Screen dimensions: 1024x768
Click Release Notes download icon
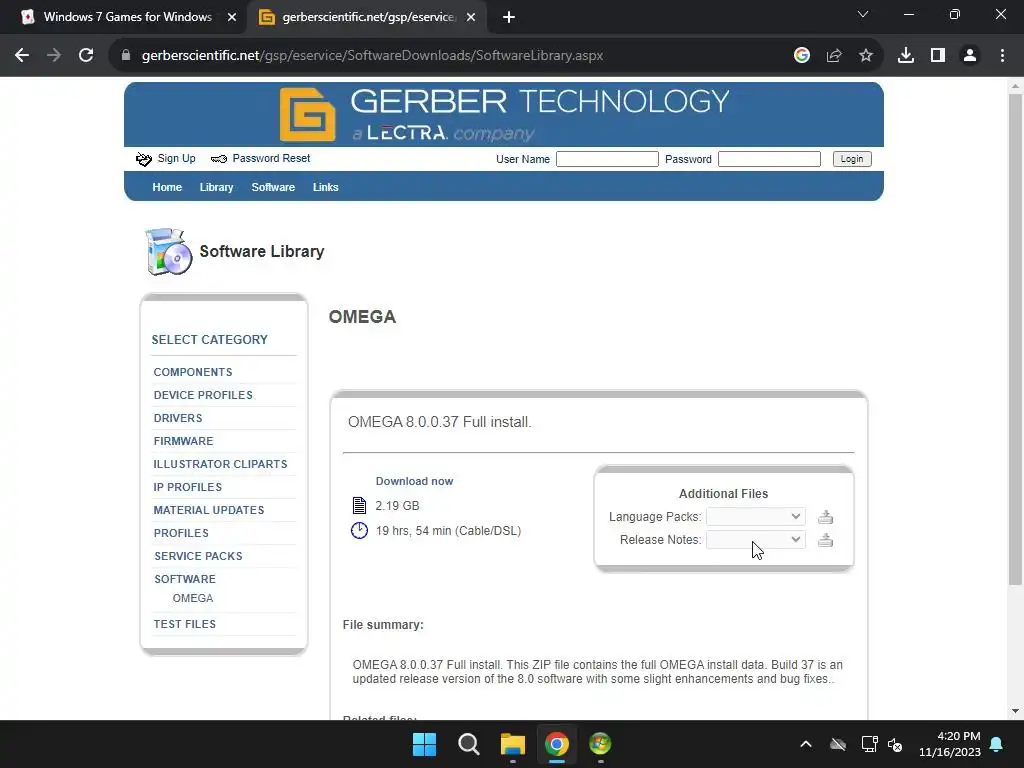coord(825,540)
